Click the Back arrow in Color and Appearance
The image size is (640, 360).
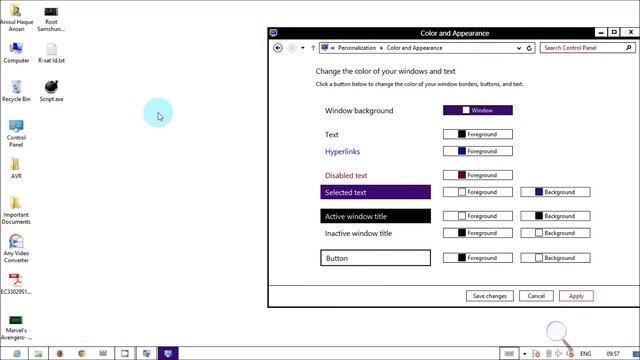[278, 48]
